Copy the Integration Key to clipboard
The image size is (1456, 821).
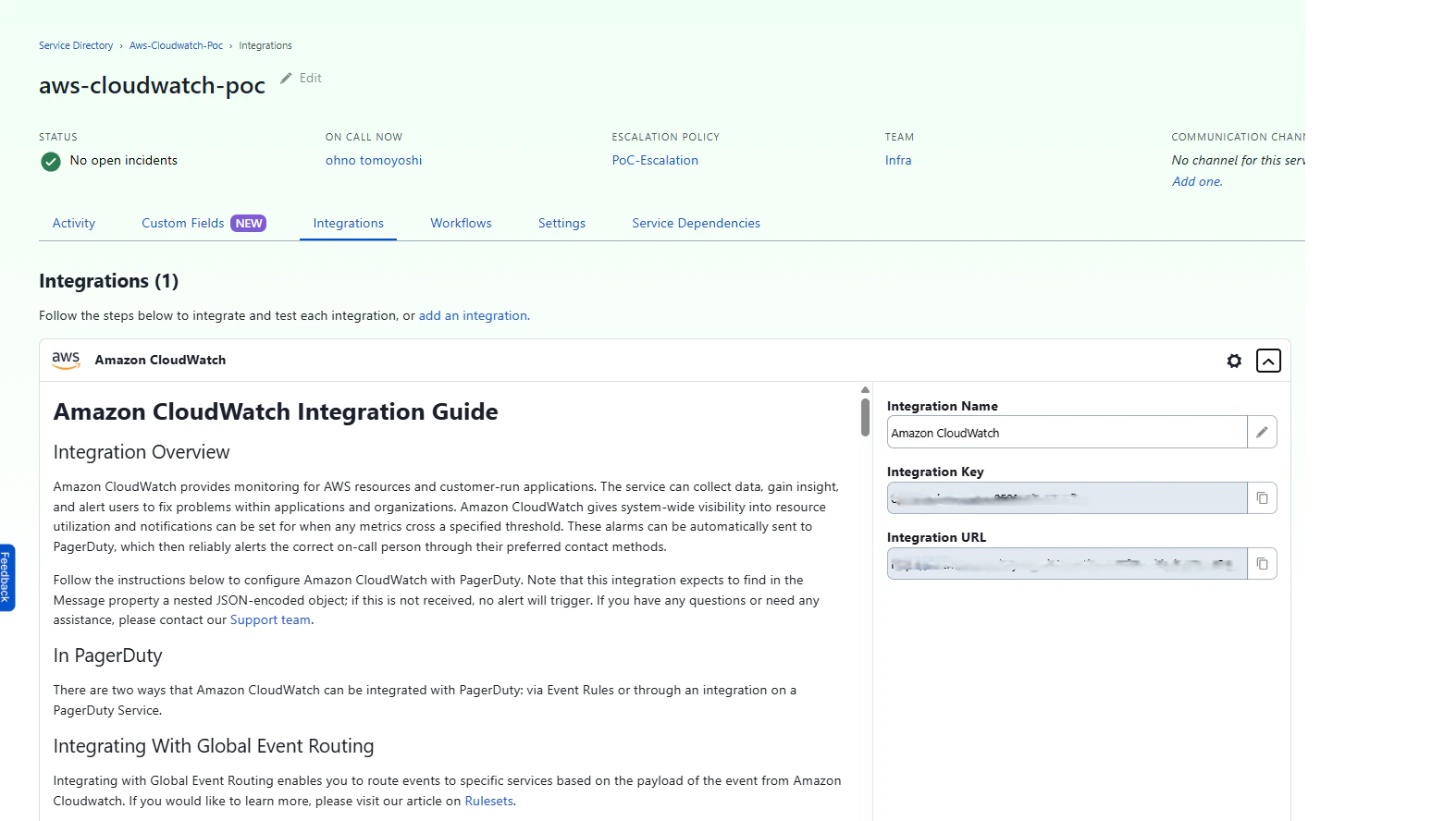pyautogui.click(x=1262, y=497)
